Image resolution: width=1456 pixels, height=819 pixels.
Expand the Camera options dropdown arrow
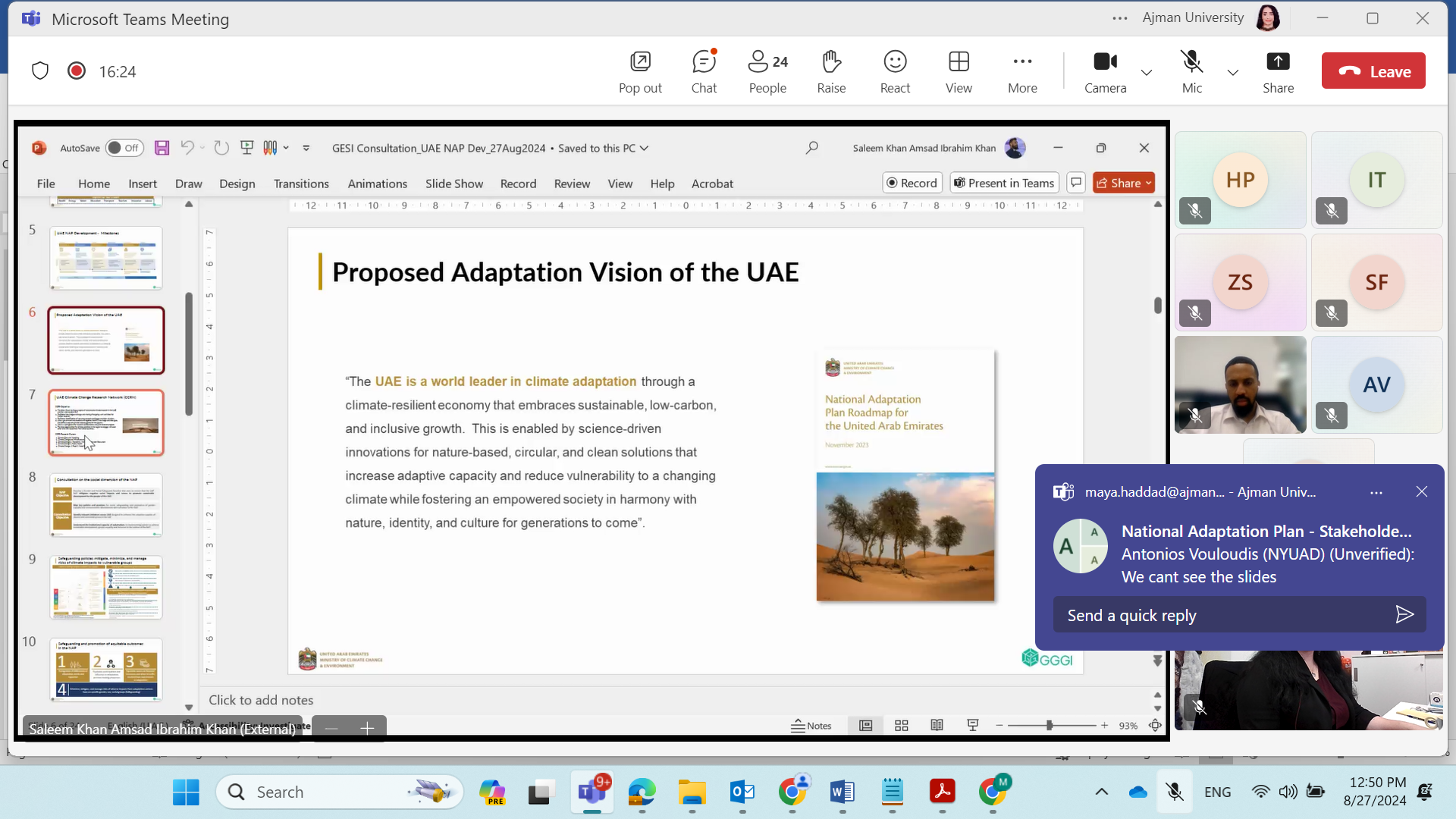pyautogui.click(x=1146, y=73)
